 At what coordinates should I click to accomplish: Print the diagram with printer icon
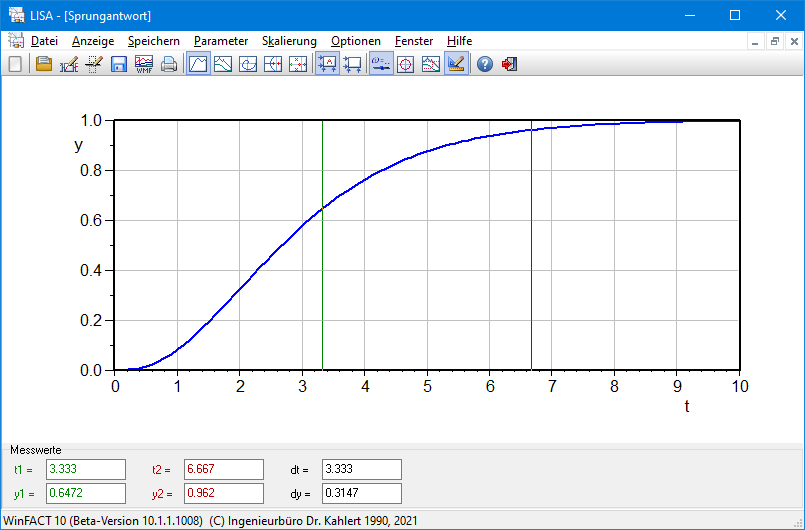[x=169, y=64]
